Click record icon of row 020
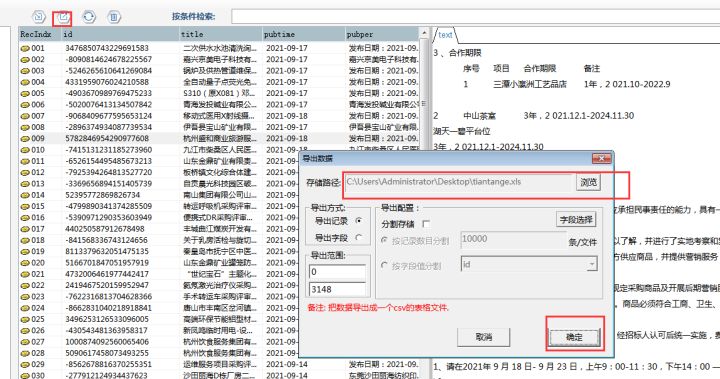Viewport: 720px width, 379px height. pos(25,263)
